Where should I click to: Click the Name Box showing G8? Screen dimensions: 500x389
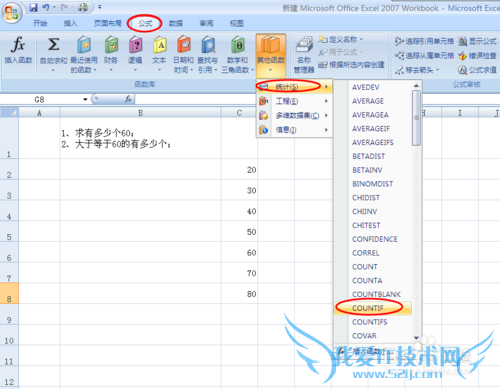click(41, 99)
